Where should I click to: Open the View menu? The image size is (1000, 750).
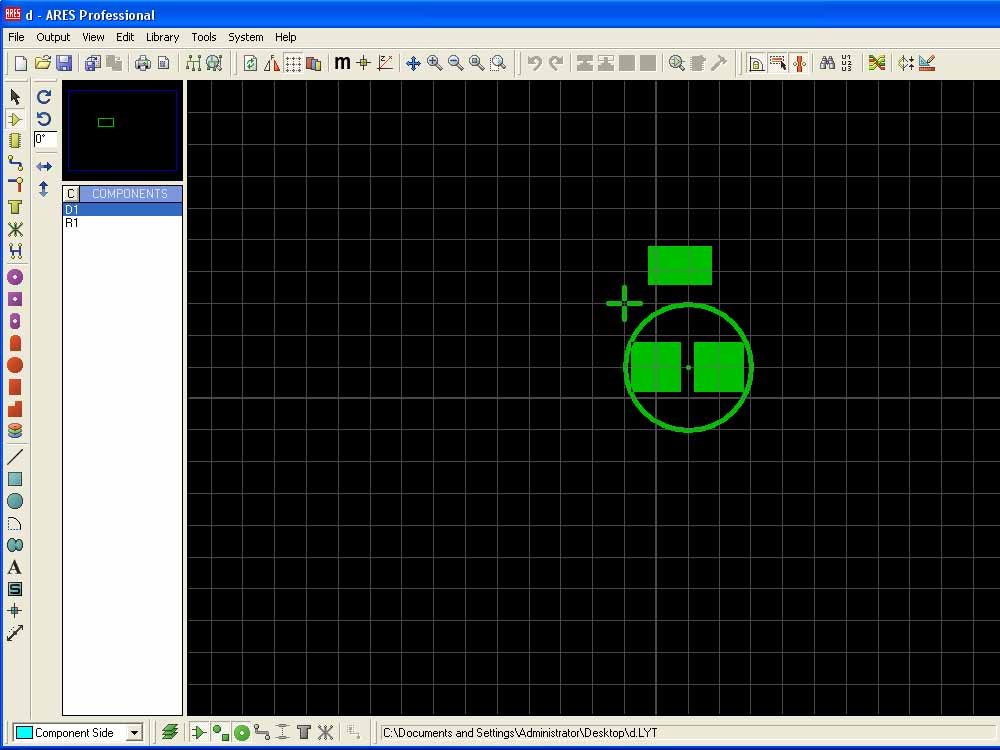pos(93,37)
